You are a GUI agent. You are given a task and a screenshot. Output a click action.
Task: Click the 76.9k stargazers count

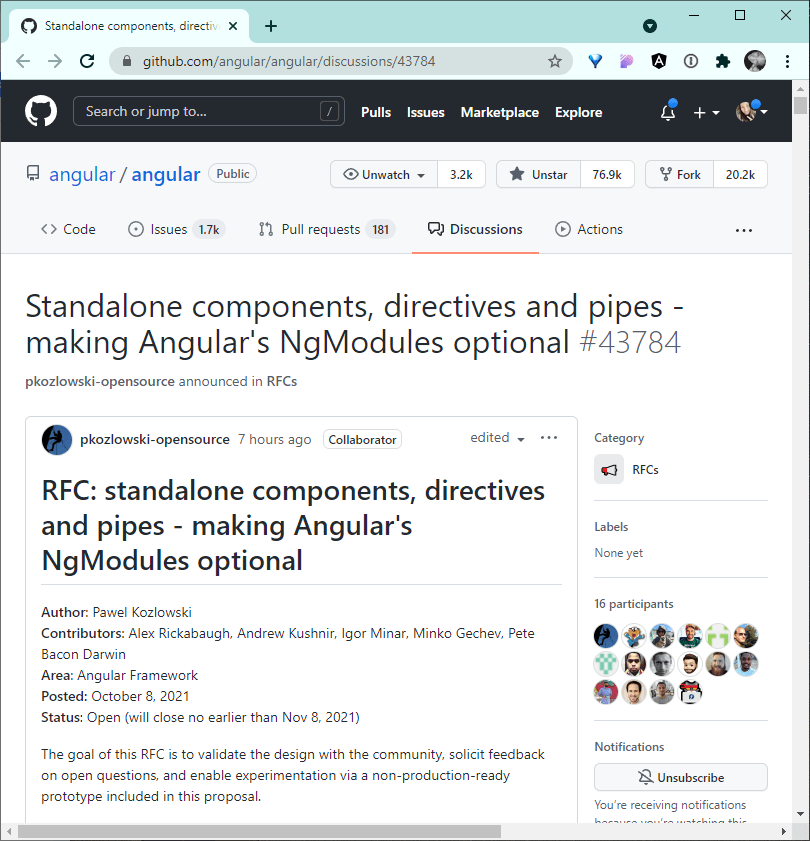(607, 174)
